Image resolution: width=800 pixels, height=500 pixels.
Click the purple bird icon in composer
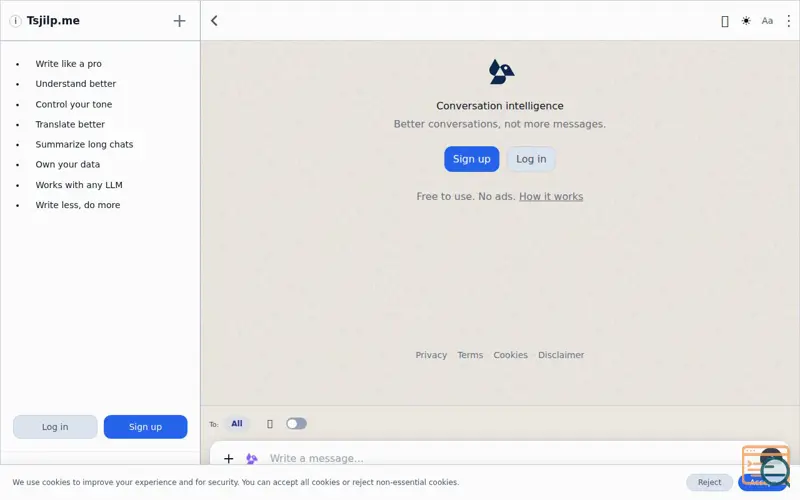pos(252,459)
